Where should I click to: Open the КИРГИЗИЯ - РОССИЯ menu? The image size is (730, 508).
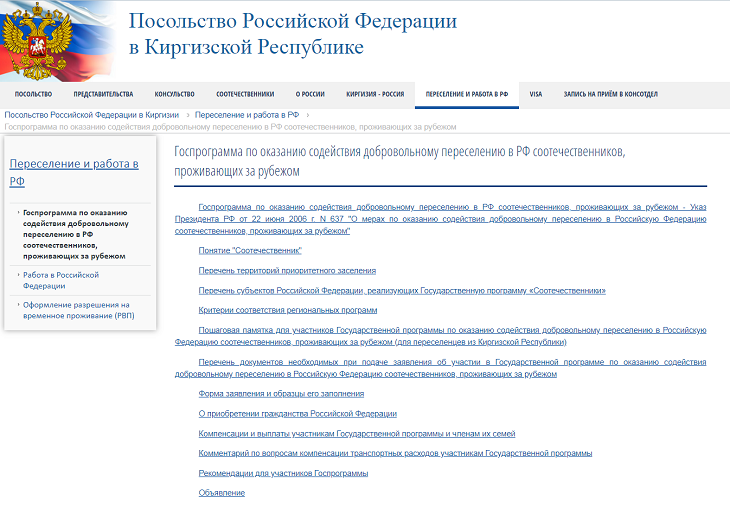click(375, 94)
